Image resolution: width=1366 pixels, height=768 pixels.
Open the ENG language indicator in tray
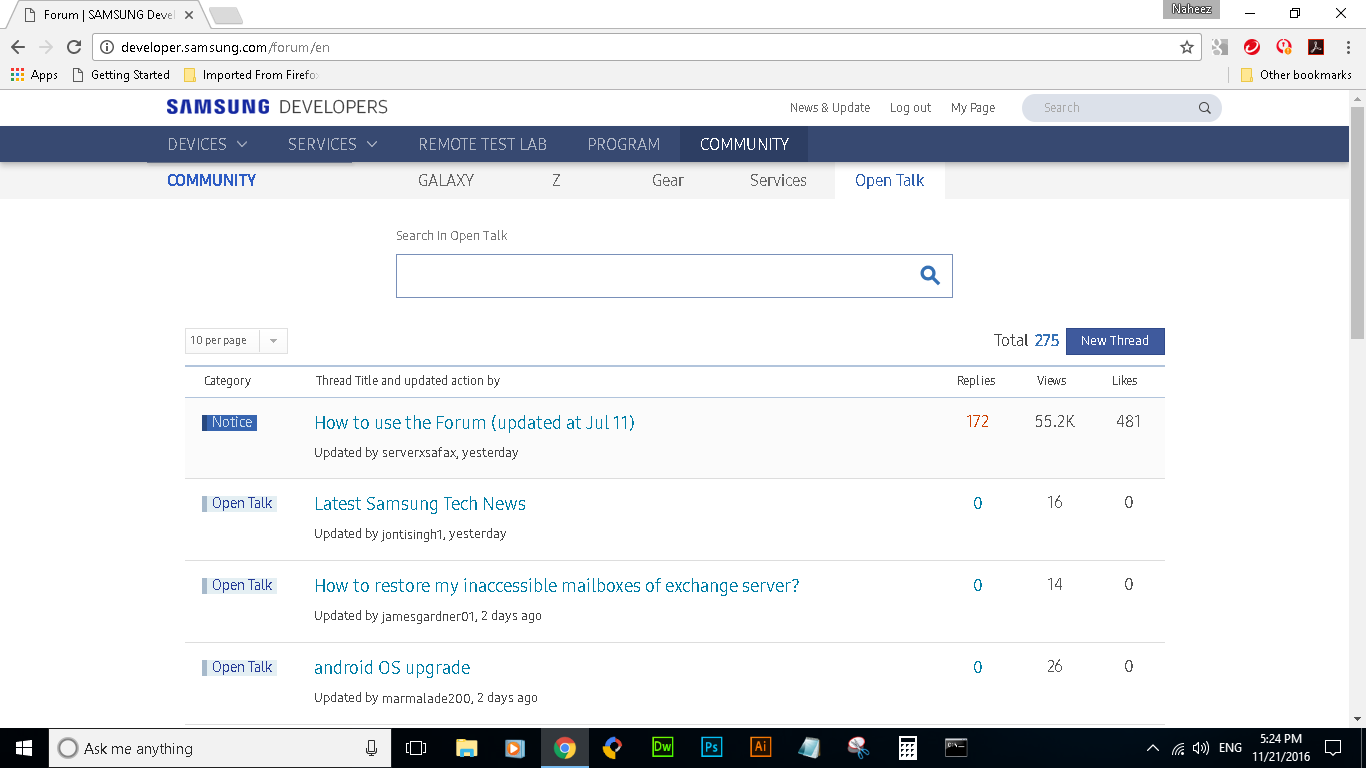1230,748
